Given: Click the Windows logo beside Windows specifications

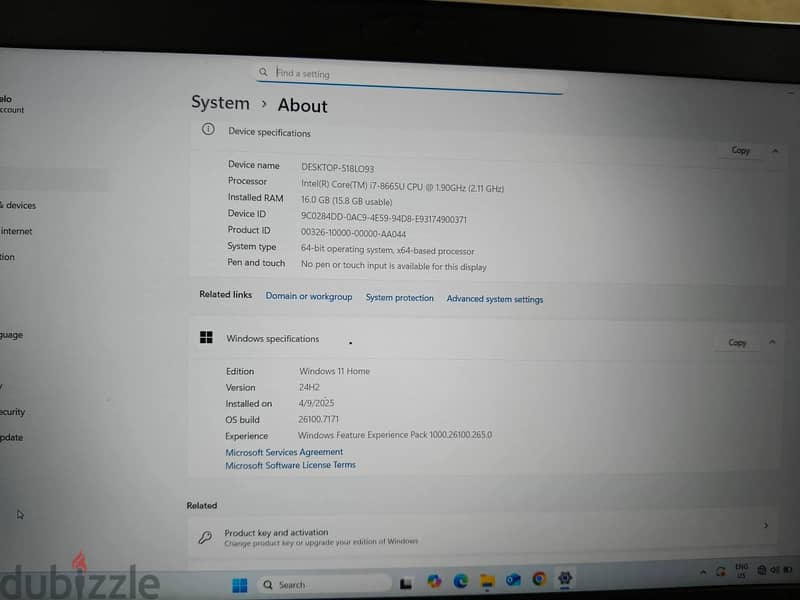Looking at the screenshot, I should pyautogui.click(x=206, y=337).
